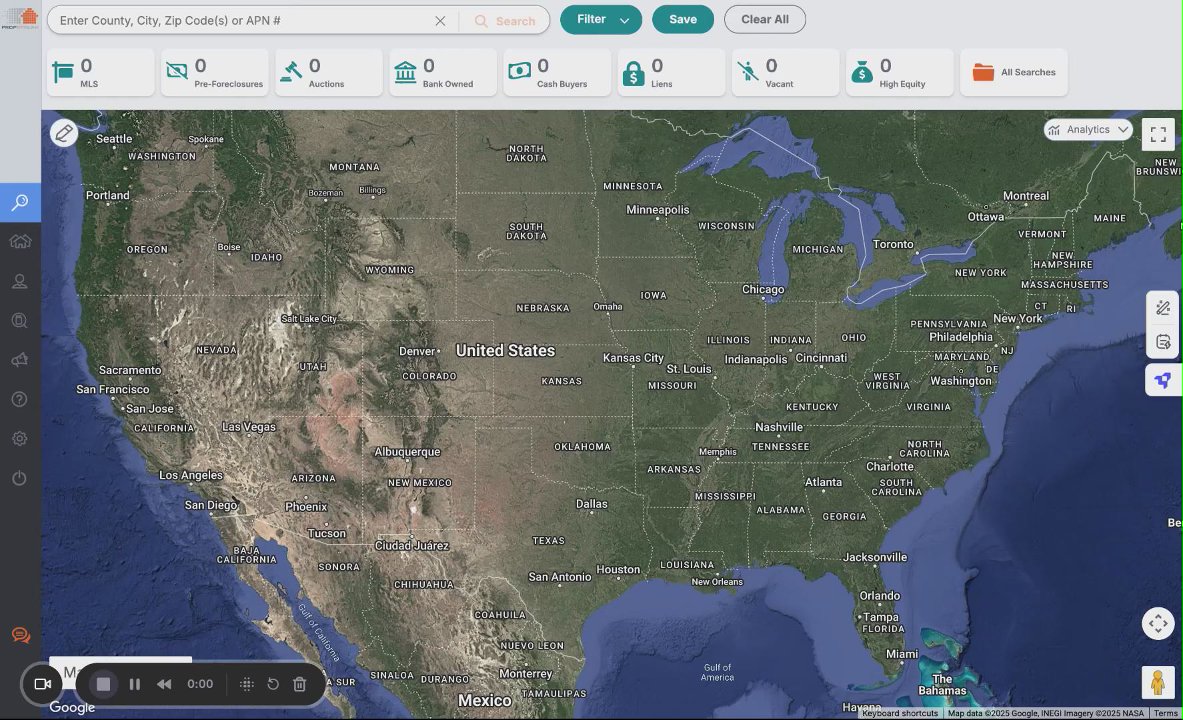Image resolution: width=1183 pixels, height=720 pixels.
Task: Stop the screen recording
Action: pos(103,684)
